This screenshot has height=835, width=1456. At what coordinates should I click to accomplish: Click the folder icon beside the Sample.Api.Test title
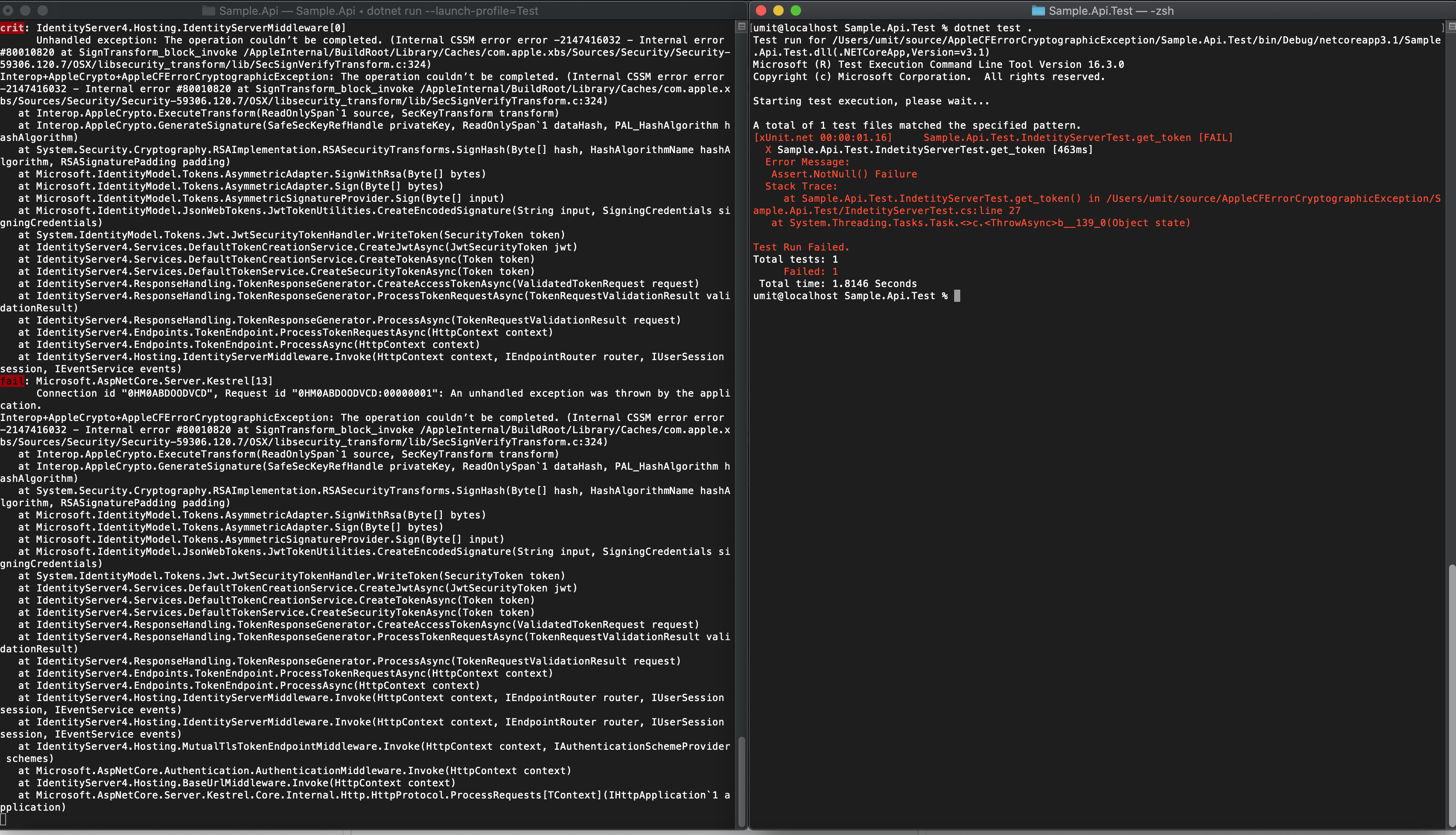[x=1038, y=11]
